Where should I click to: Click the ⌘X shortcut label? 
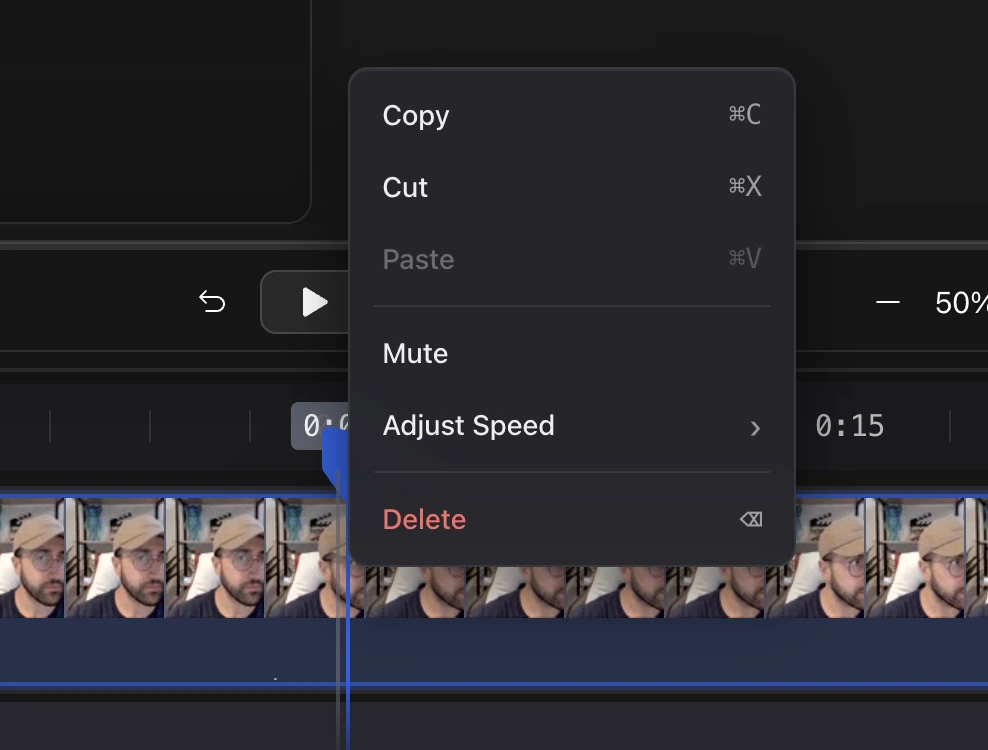(745, 186)
